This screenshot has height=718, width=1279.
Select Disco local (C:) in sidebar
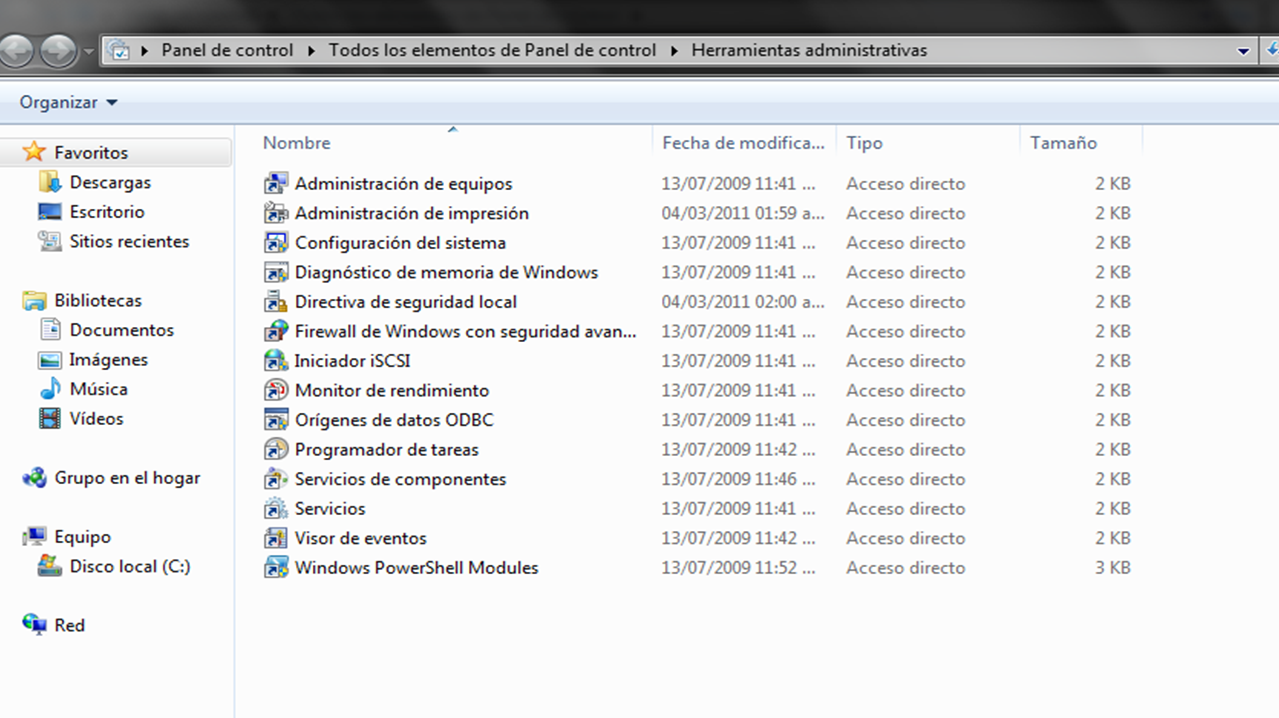pyautogui.click(x=129, y=567)
